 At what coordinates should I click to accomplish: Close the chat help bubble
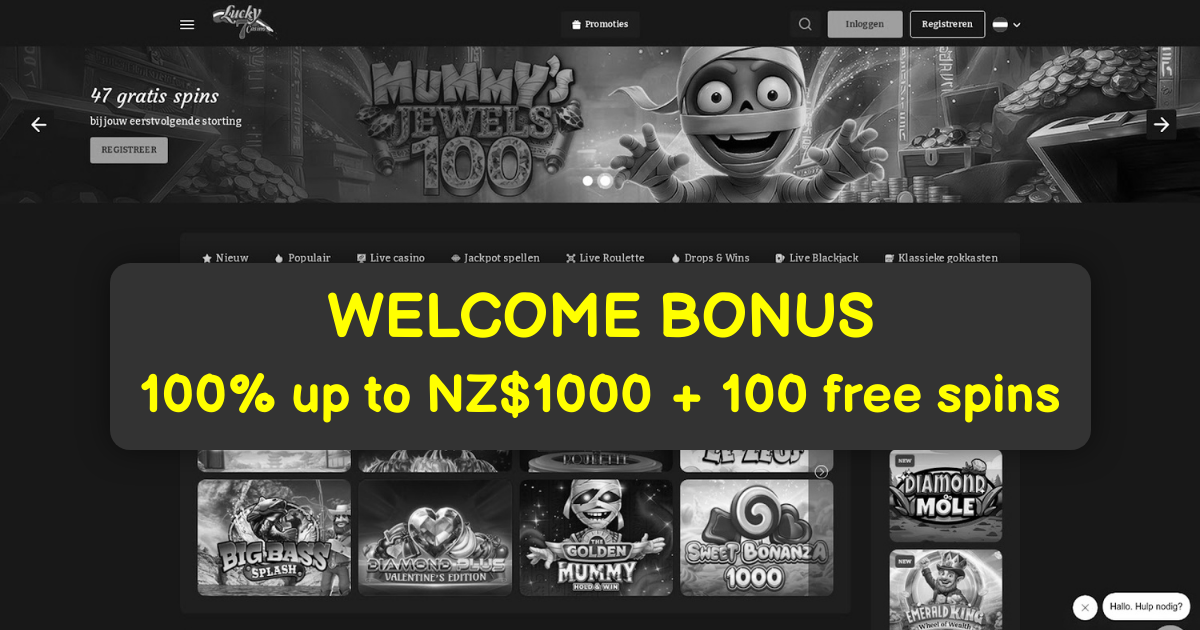point(1085,607)
